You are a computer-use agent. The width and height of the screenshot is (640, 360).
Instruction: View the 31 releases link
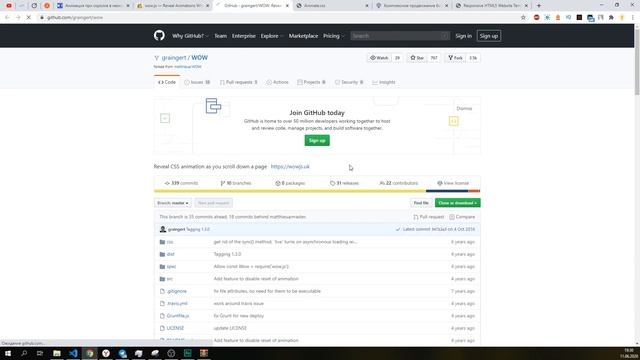click(x=344, y=183)
